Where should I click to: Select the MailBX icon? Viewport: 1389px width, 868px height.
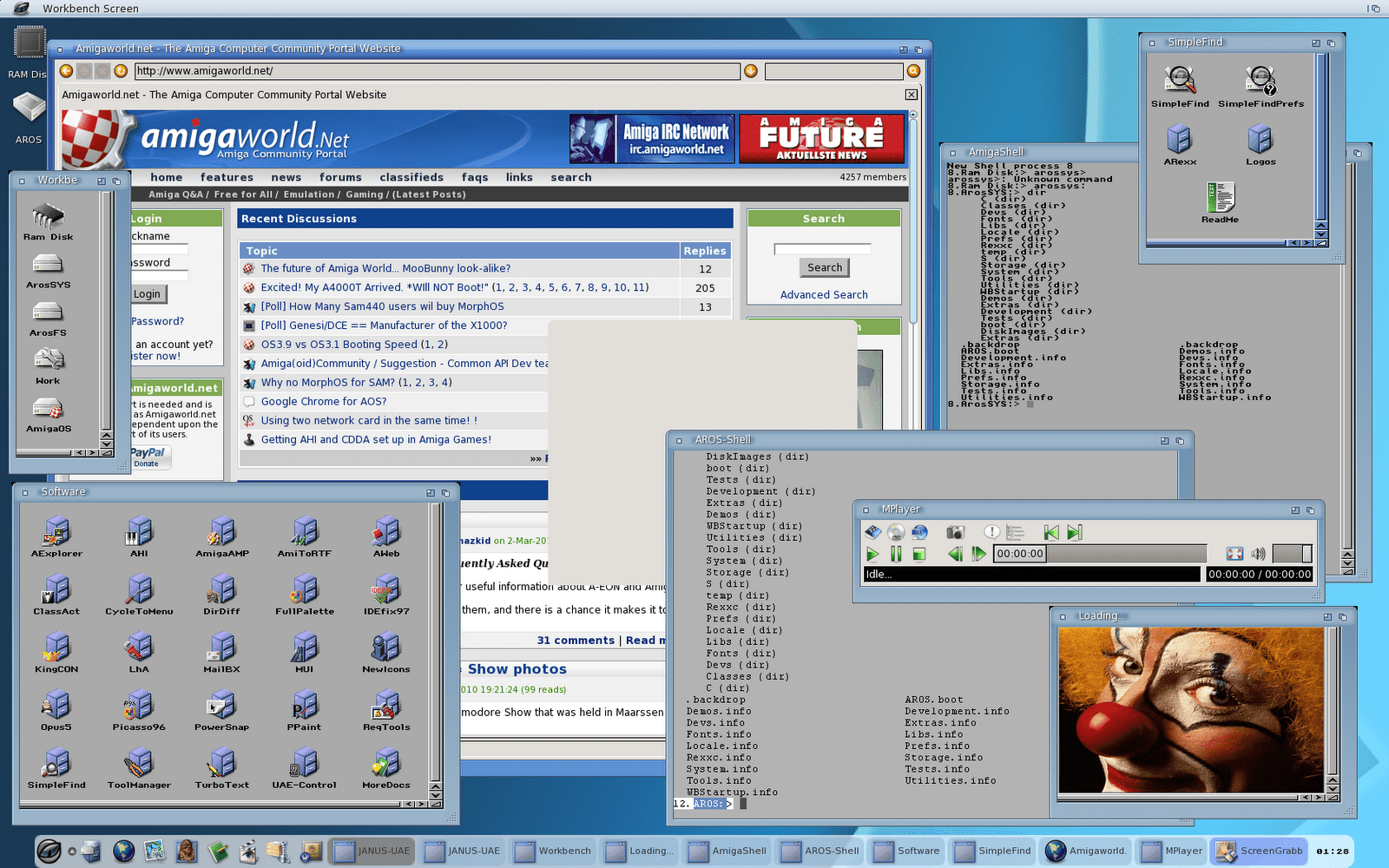pyautogui.click(x=221, y=652)
